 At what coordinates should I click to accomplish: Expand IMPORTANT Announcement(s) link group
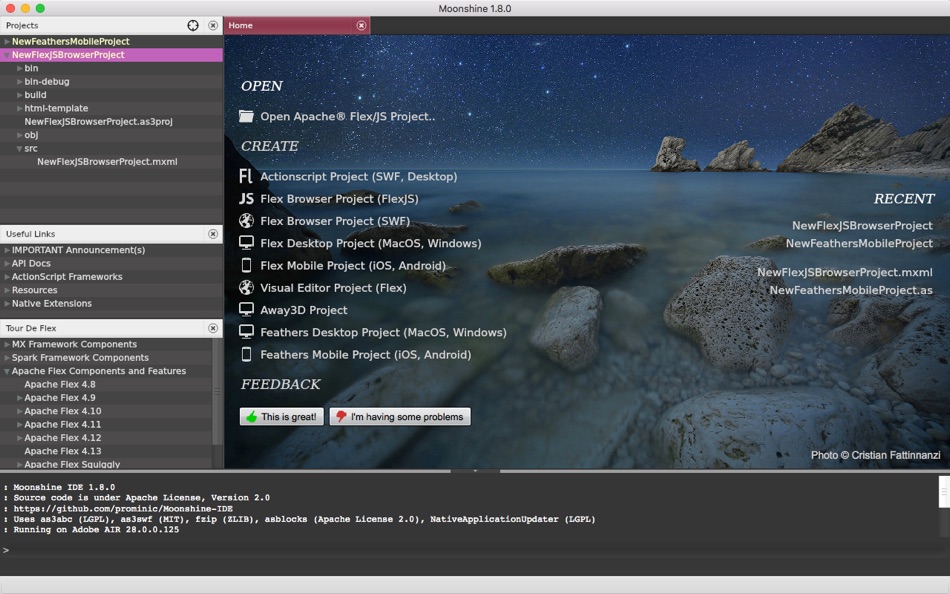(x=7, y=250)
